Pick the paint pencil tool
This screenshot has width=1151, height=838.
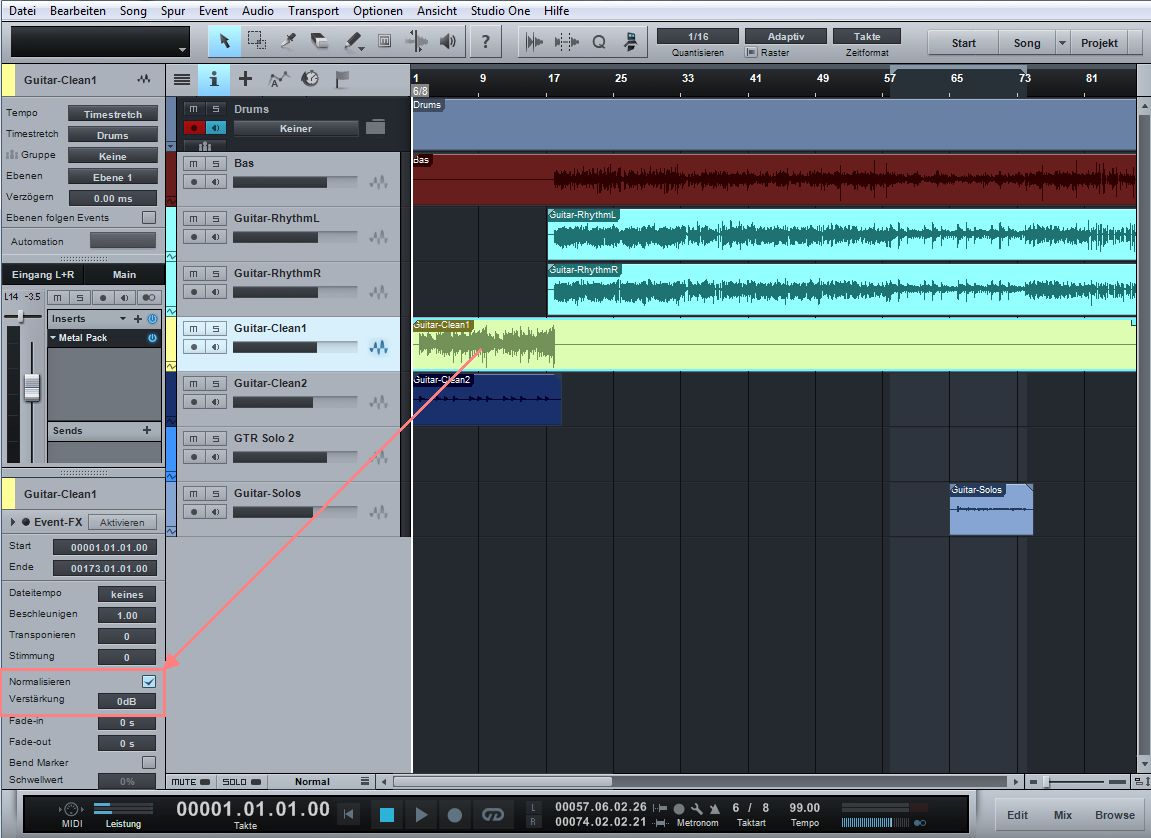(353, 41)
